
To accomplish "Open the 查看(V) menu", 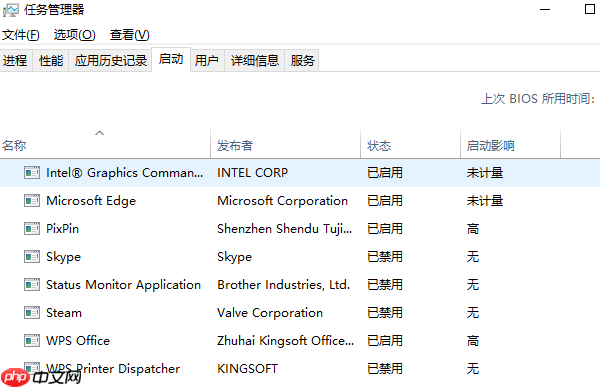I will 129,35.
